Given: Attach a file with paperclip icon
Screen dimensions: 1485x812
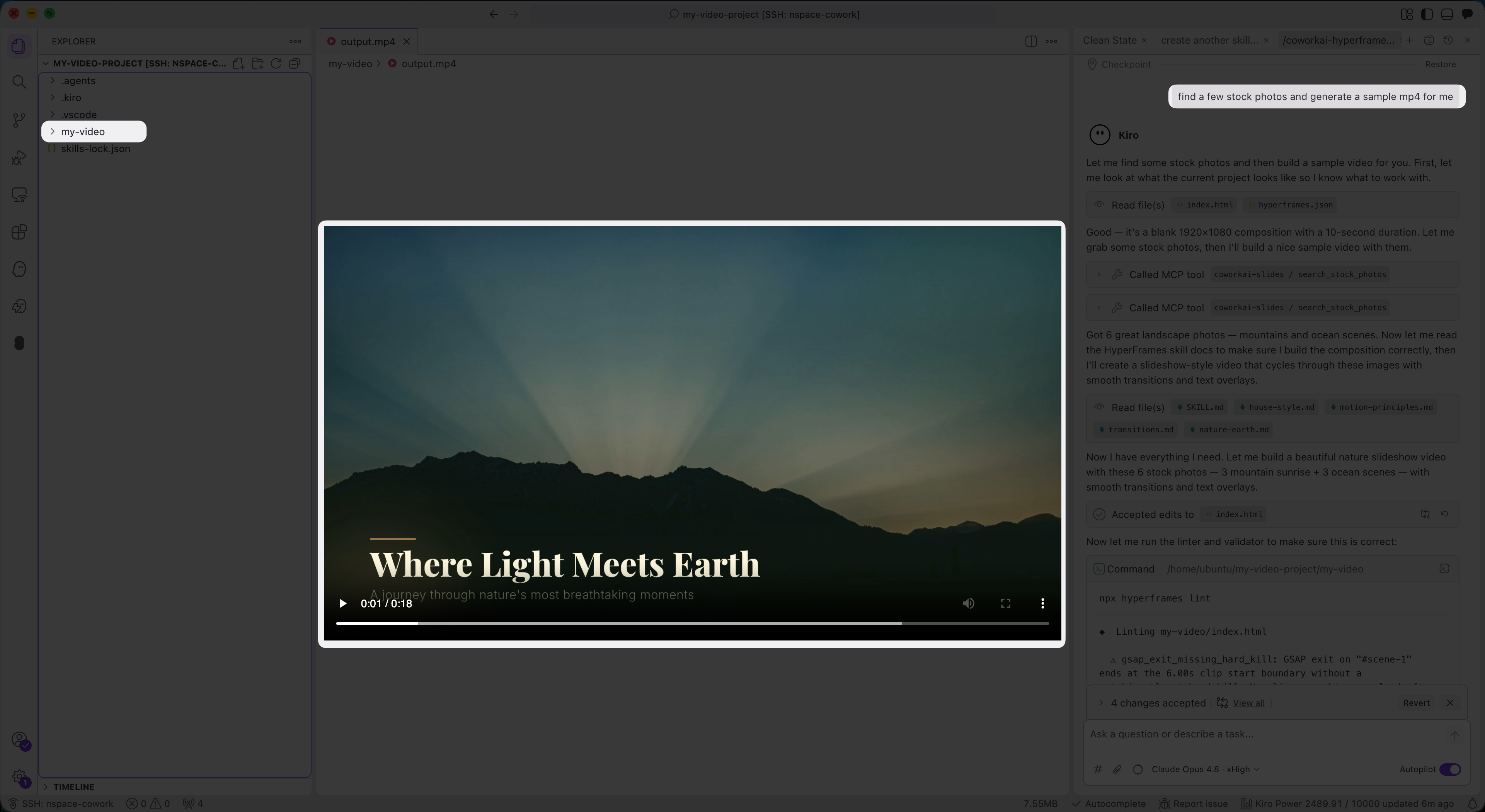Looking at the screenshot, I should [x=1117, y=770].
